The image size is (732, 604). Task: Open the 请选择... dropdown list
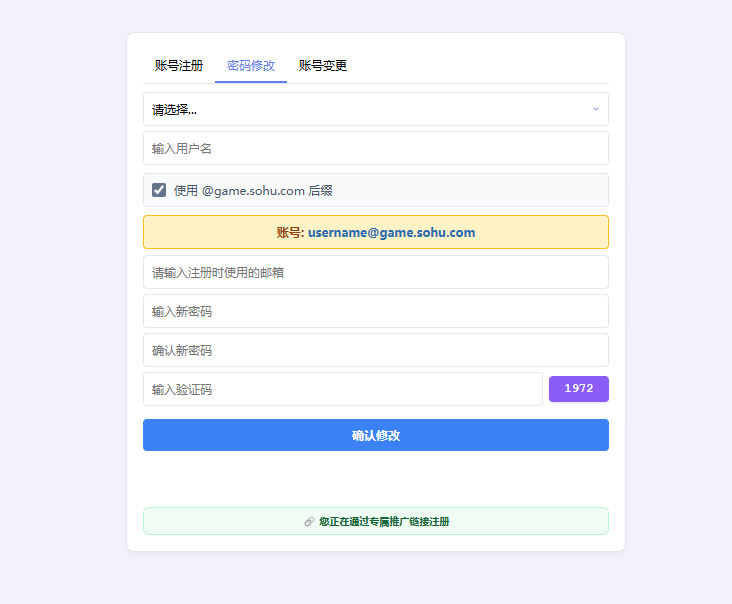[x=360, y=109]
